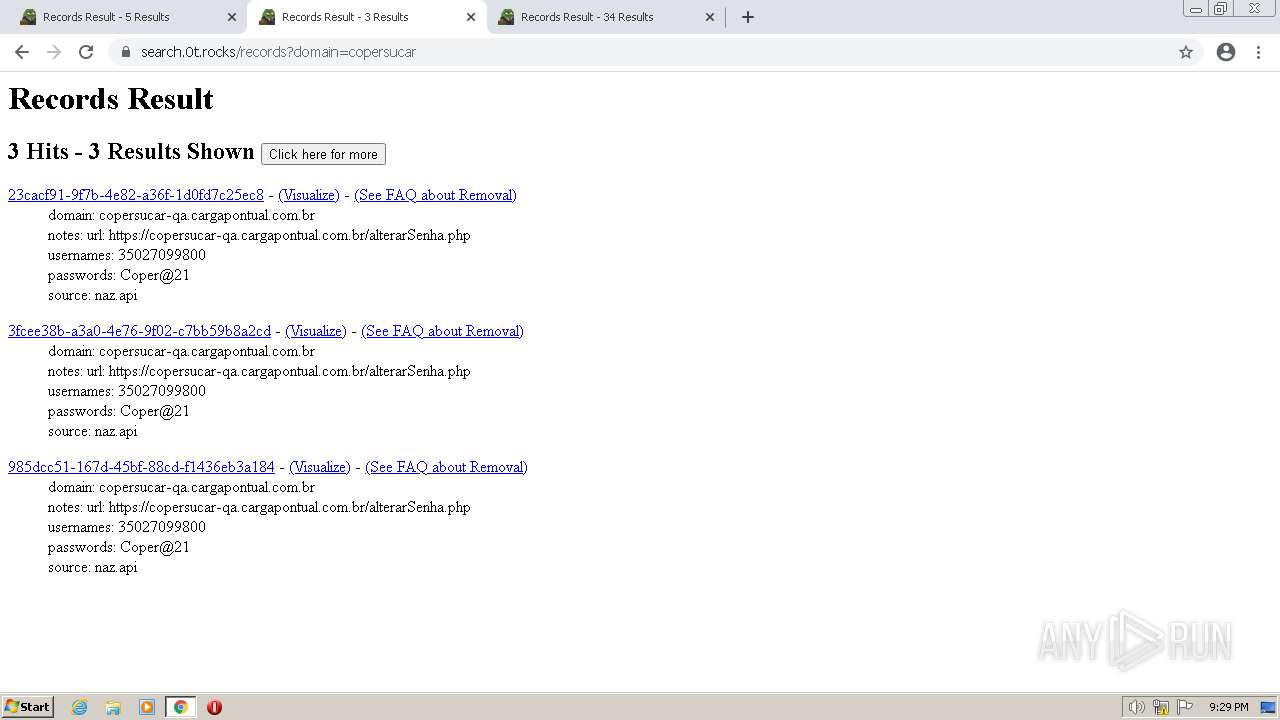Click the '3 Hits - 3 Results Shown' heading
Viewport: 1280px width, 720px height.
[131, 152]
